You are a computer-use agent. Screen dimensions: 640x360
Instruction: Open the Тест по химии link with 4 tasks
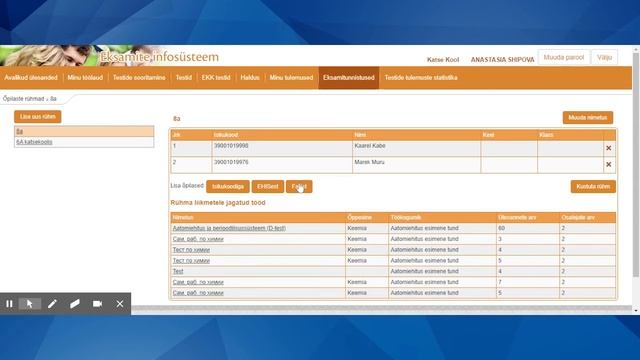click(191, 250)
